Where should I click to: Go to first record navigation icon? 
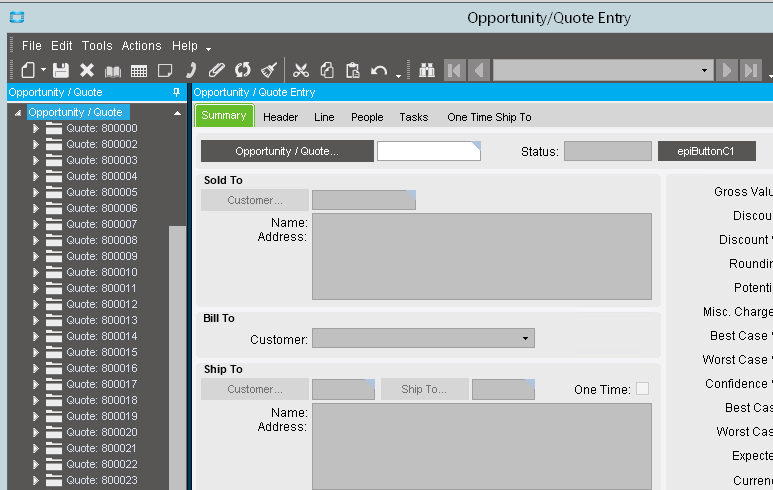[455, 70]
